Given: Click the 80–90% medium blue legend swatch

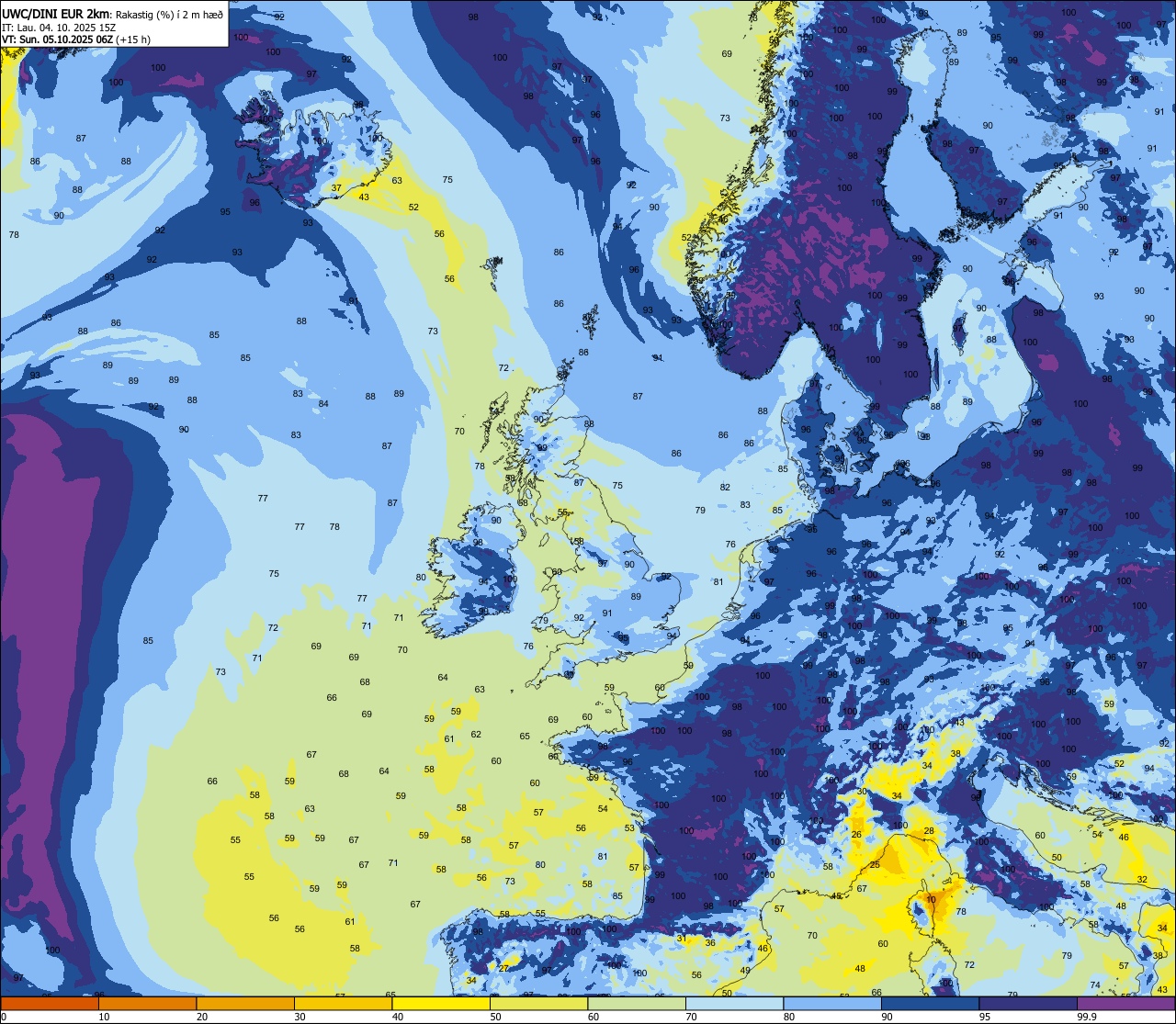Looking at the screenshot, I should (832, 1003).
